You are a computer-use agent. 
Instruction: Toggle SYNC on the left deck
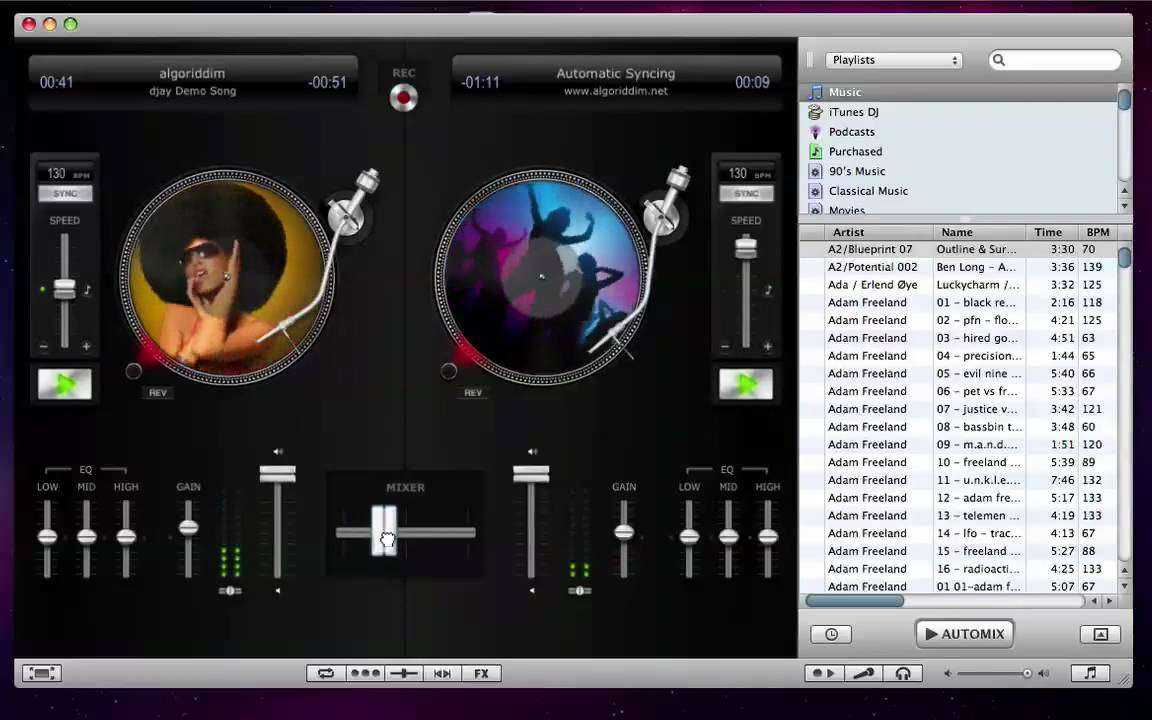point(65,194)
